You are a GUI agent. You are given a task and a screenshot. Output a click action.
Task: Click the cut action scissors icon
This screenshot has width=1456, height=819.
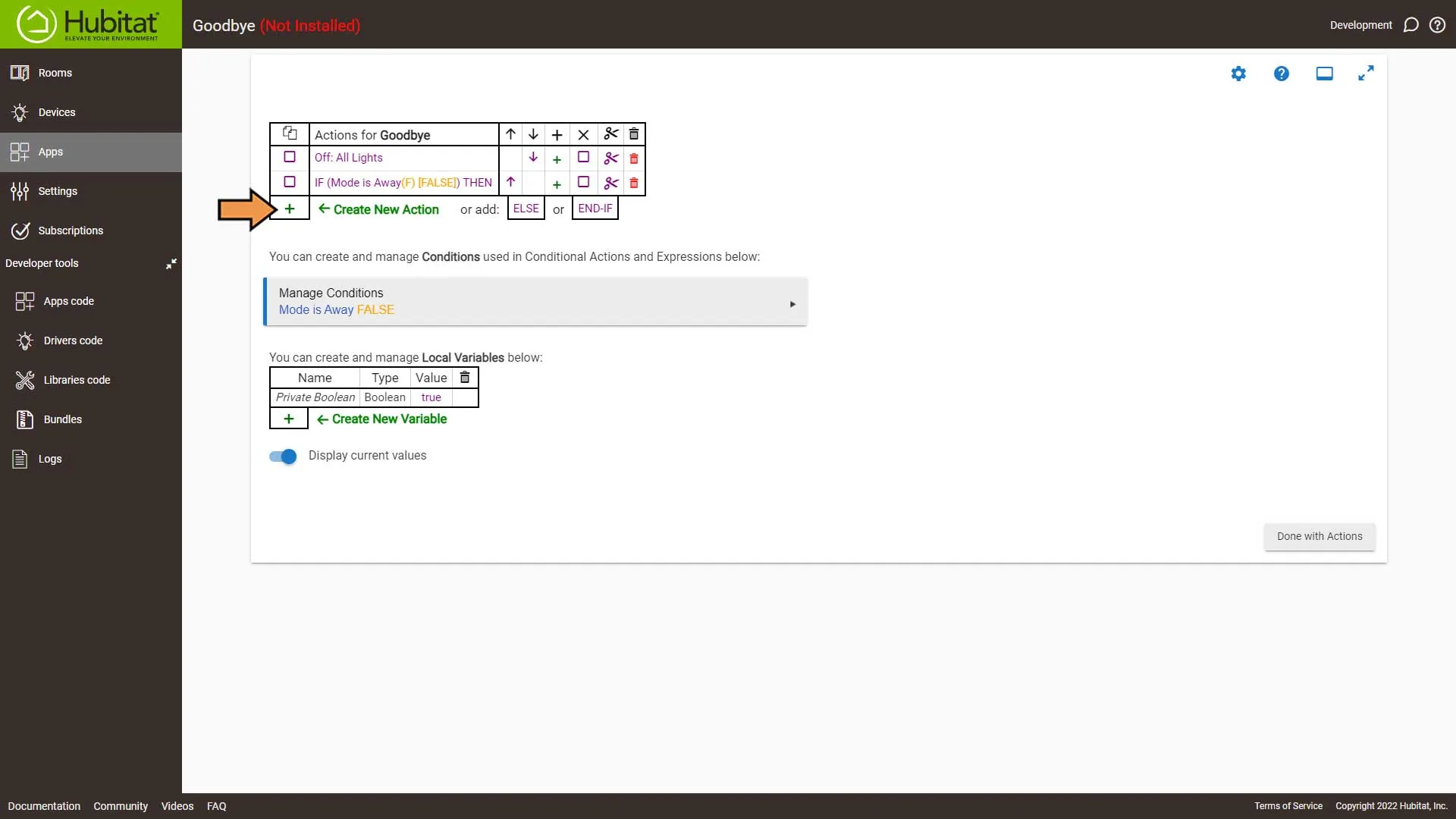pyautogui.click(x=611, y=134)
